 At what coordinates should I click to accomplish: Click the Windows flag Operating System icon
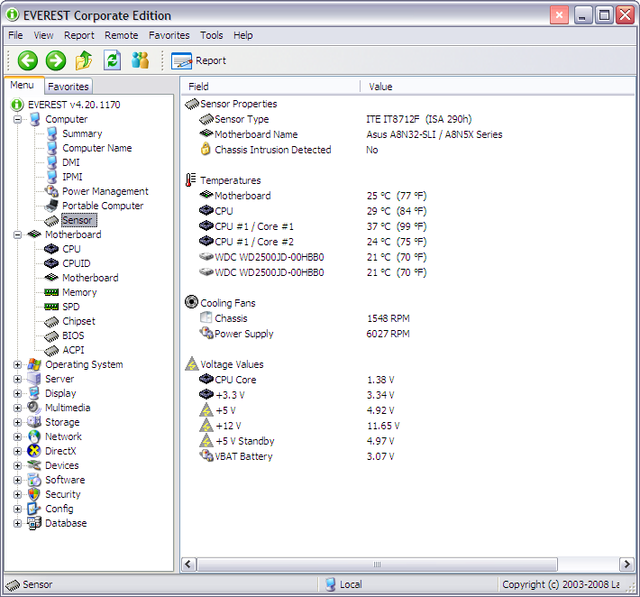34,364
